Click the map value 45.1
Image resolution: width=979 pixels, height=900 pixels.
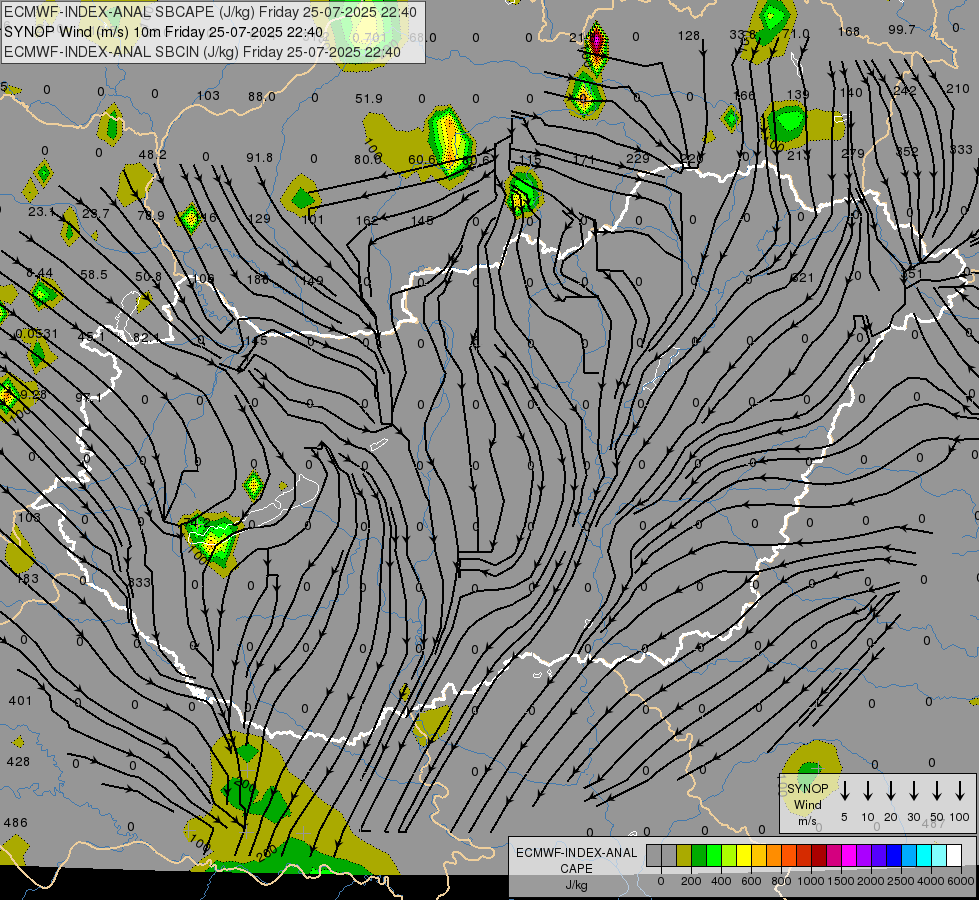pos(91,337)
